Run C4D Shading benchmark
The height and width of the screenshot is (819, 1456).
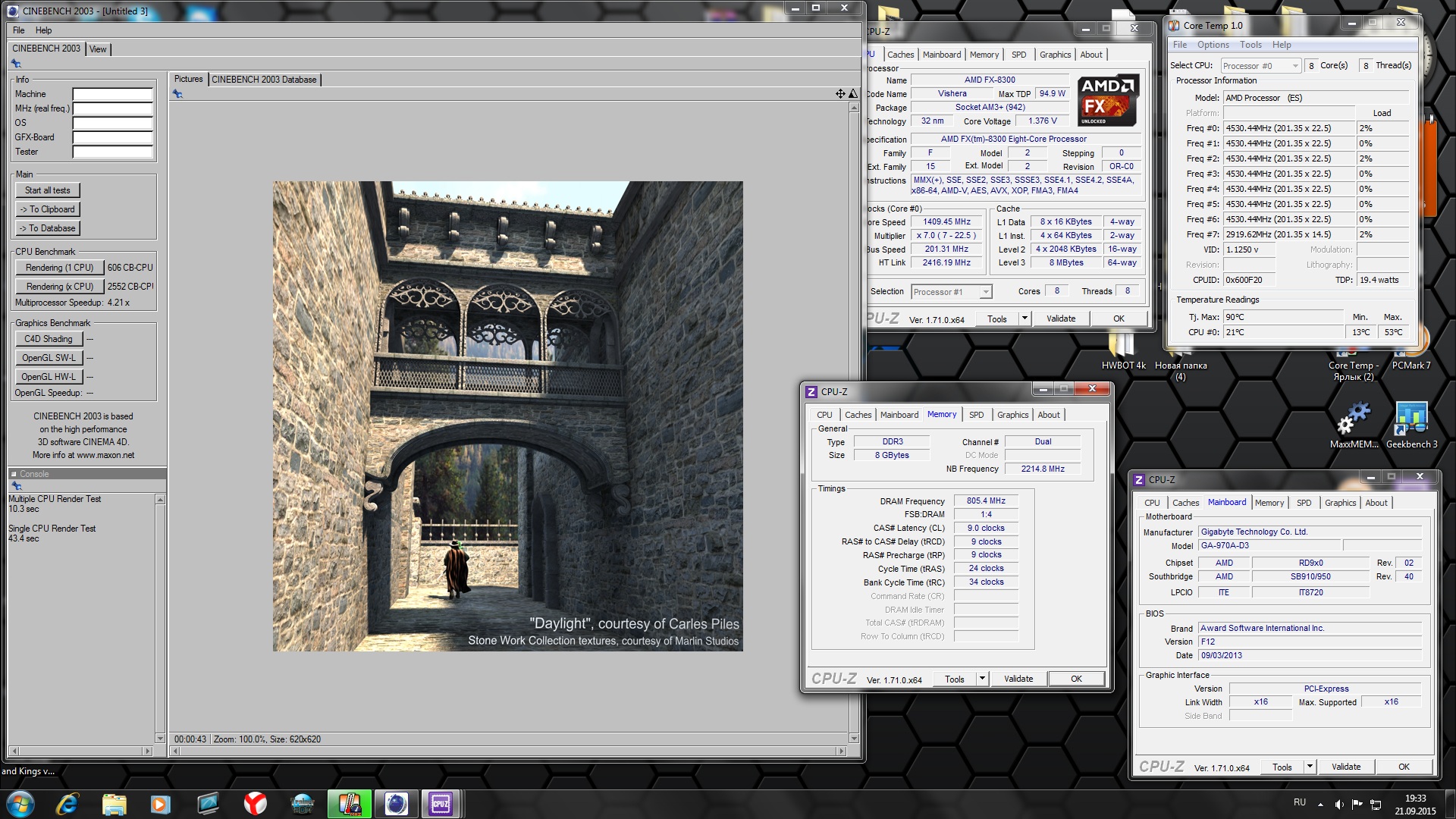(x=49, y=339)
